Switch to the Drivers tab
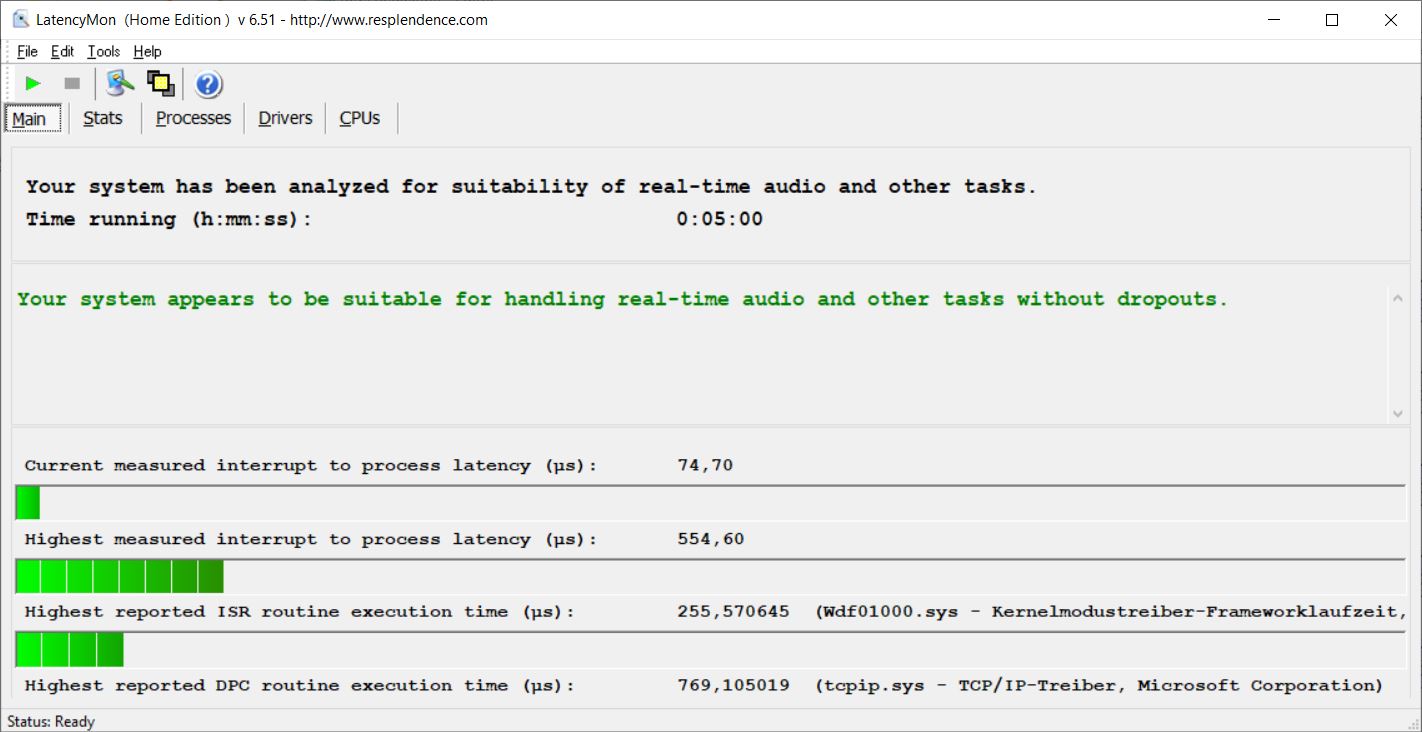1422x732 pixels. (x=285, y=118)
